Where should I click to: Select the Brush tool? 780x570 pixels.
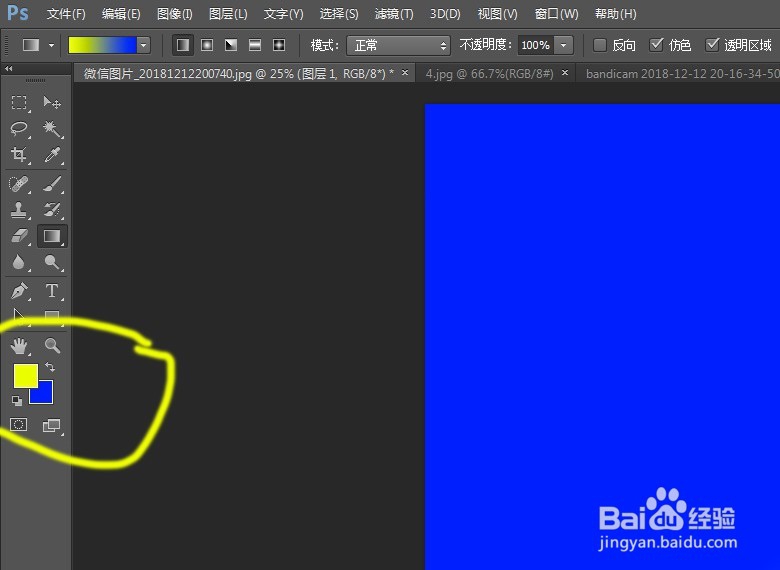coord(52,184)
